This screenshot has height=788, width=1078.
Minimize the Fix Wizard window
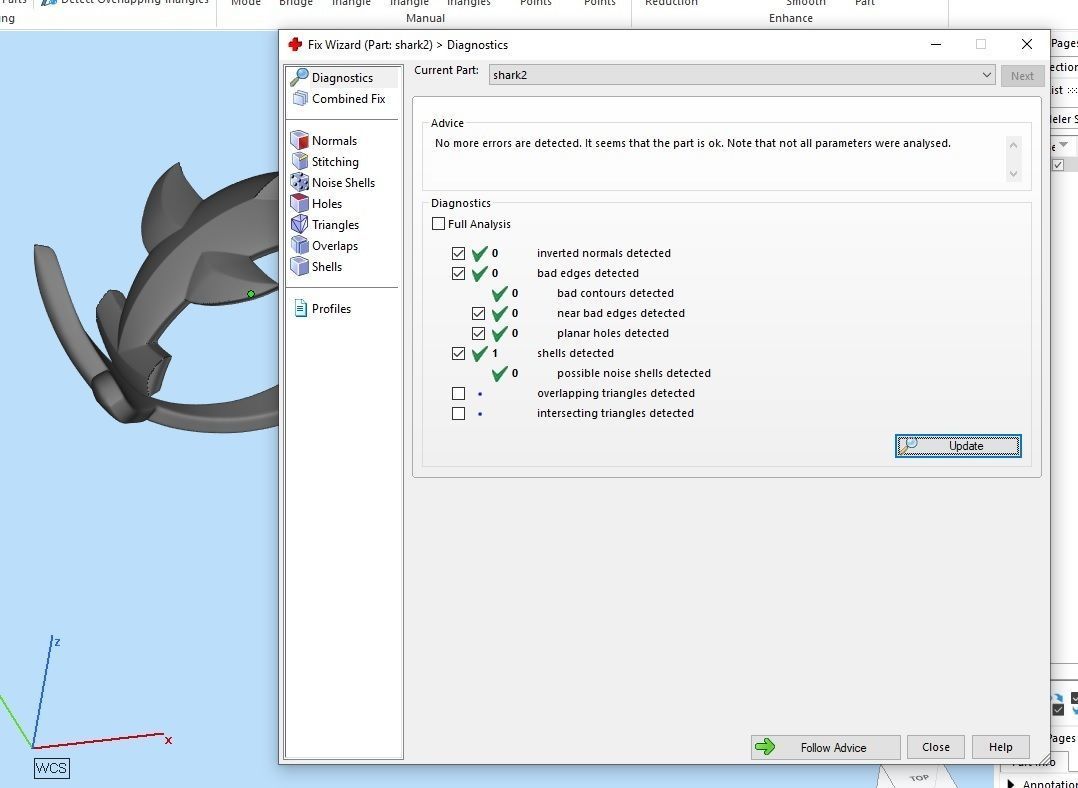[936, 45]
